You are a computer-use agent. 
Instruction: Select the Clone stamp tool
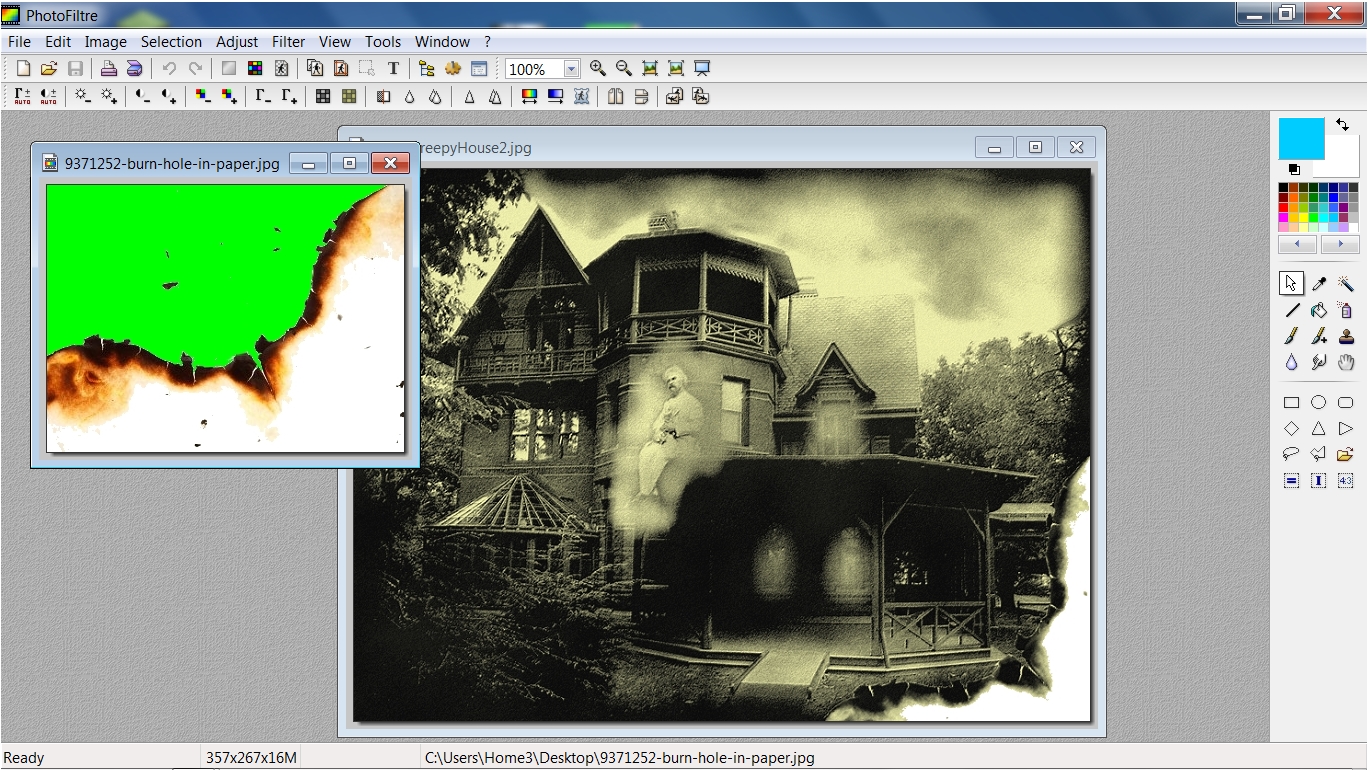click(x=1346, y=336)
